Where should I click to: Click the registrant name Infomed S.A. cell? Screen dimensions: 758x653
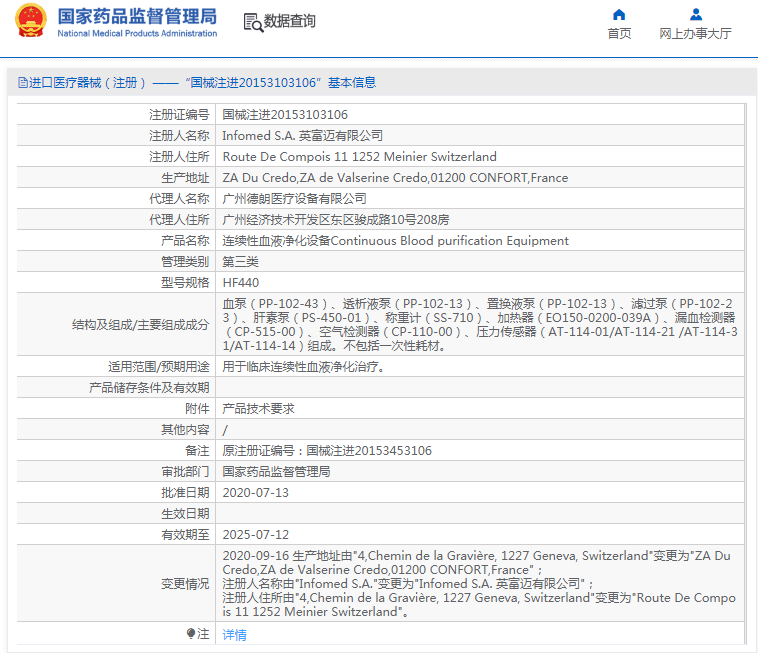[302, 136]
